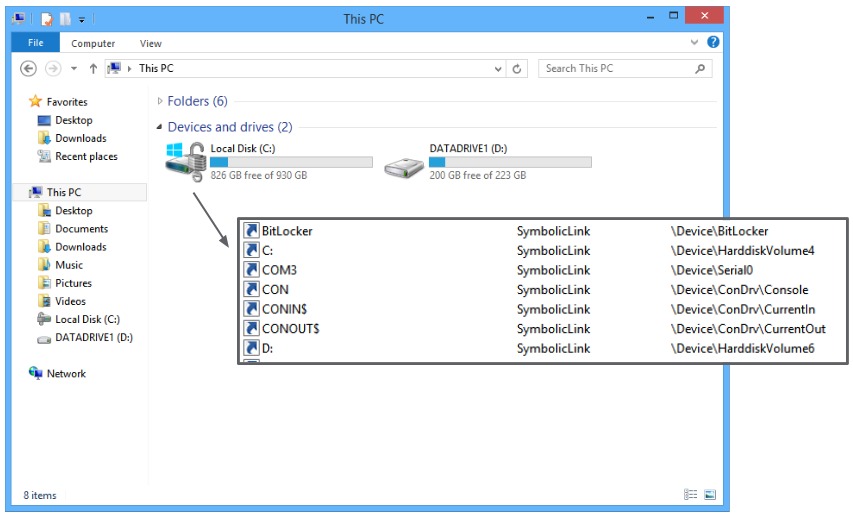Open Desktop under Favorites

point(73,120)
